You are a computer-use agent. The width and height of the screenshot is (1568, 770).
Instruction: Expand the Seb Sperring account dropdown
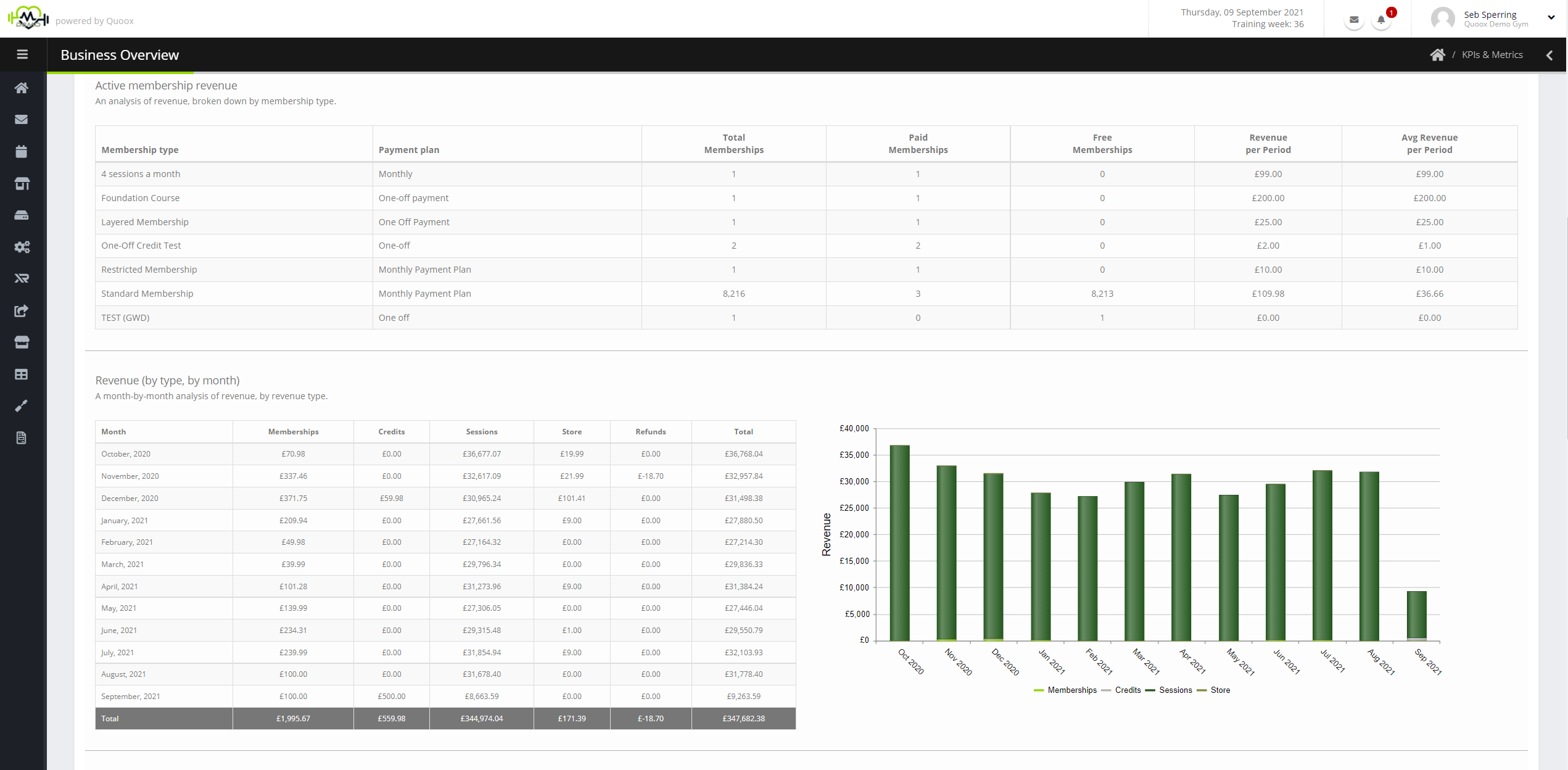tap(1551, 17)
